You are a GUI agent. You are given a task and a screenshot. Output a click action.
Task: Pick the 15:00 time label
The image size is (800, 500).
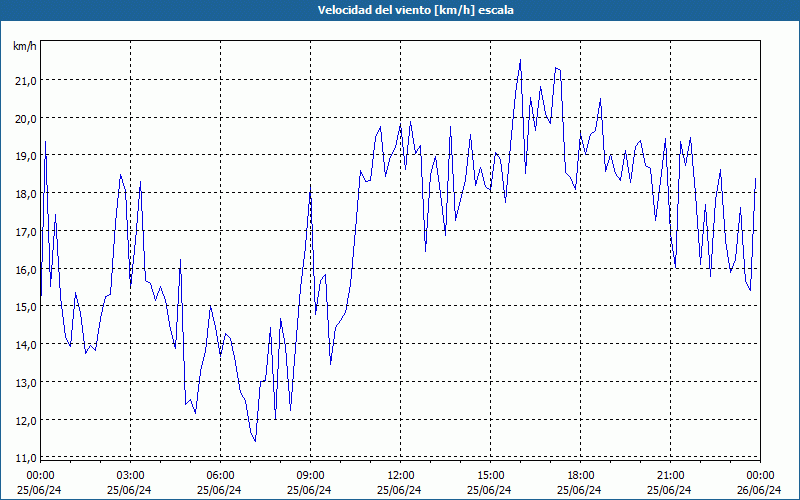tap(490, 476)
